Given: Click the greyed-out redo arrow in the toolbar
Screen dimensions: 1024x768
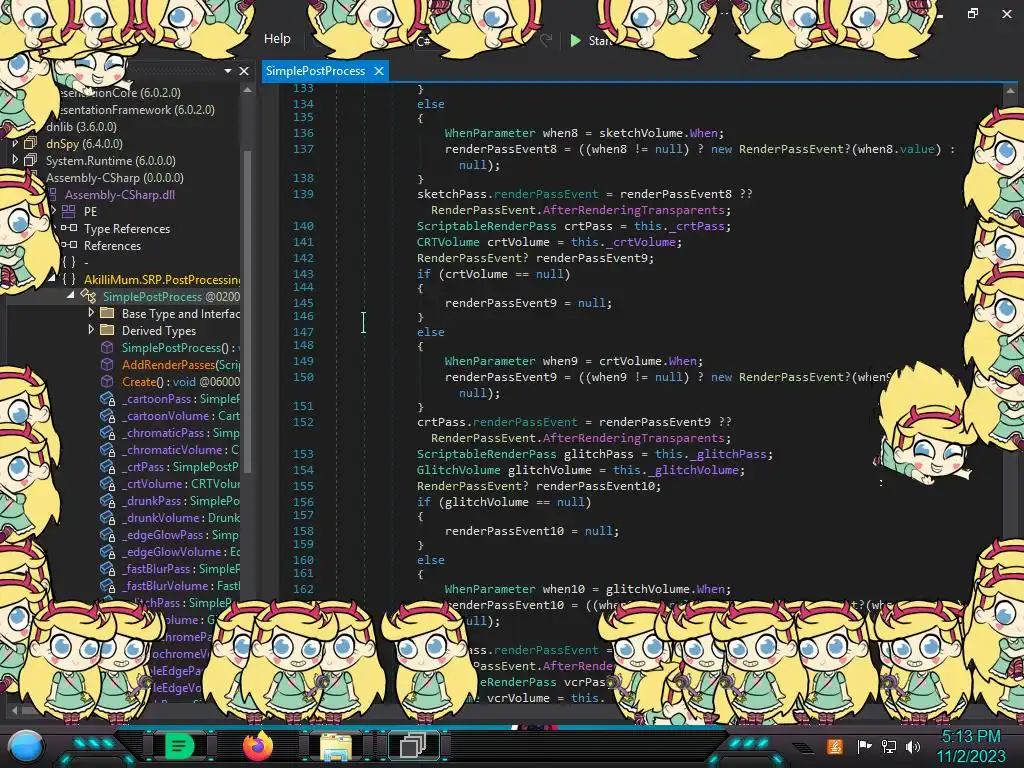Looking at the screenshot, I should 546,40.
